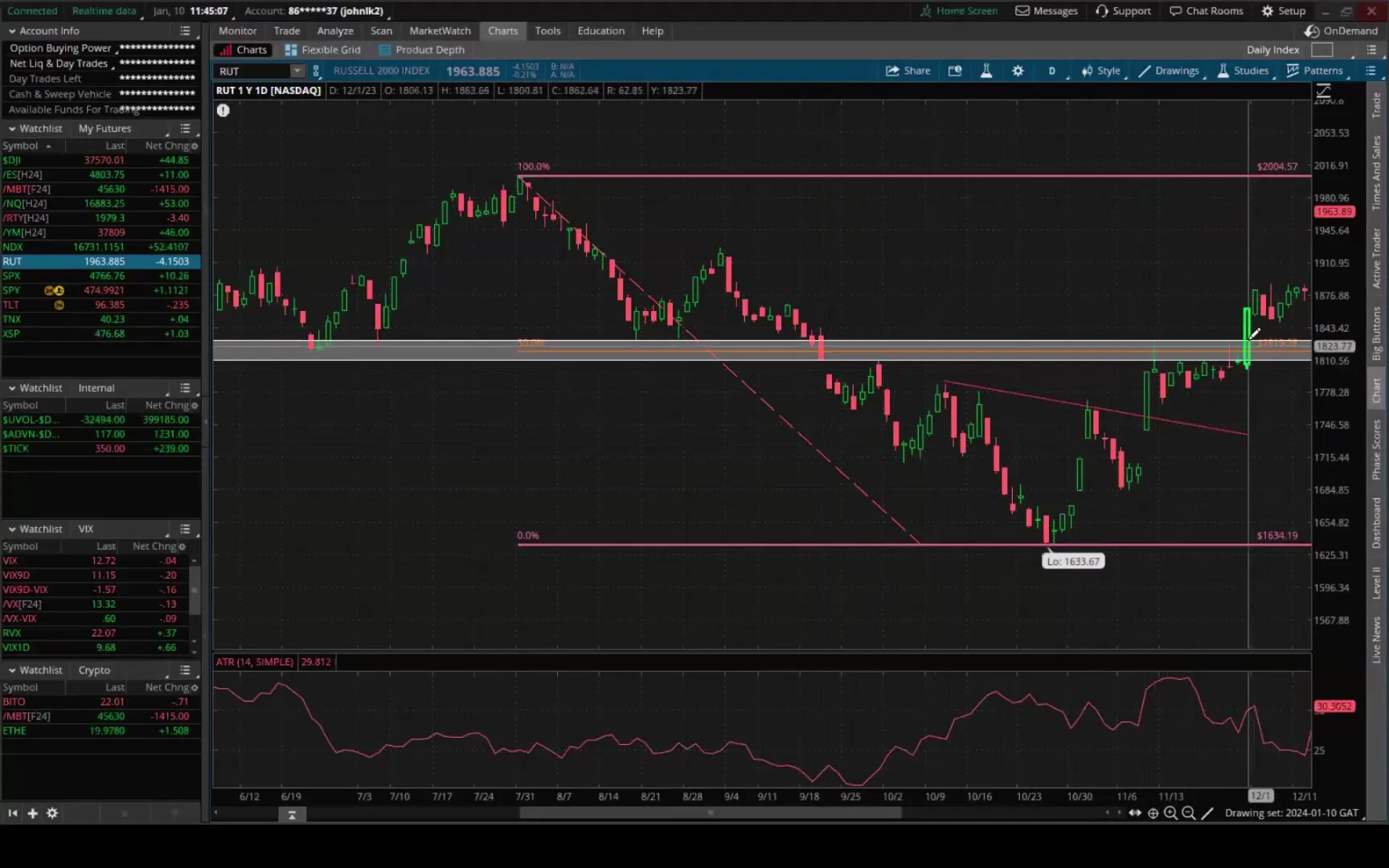1389x868 pixels.
Task: Select the SPX row in watchlist
Action: (100, 276)
